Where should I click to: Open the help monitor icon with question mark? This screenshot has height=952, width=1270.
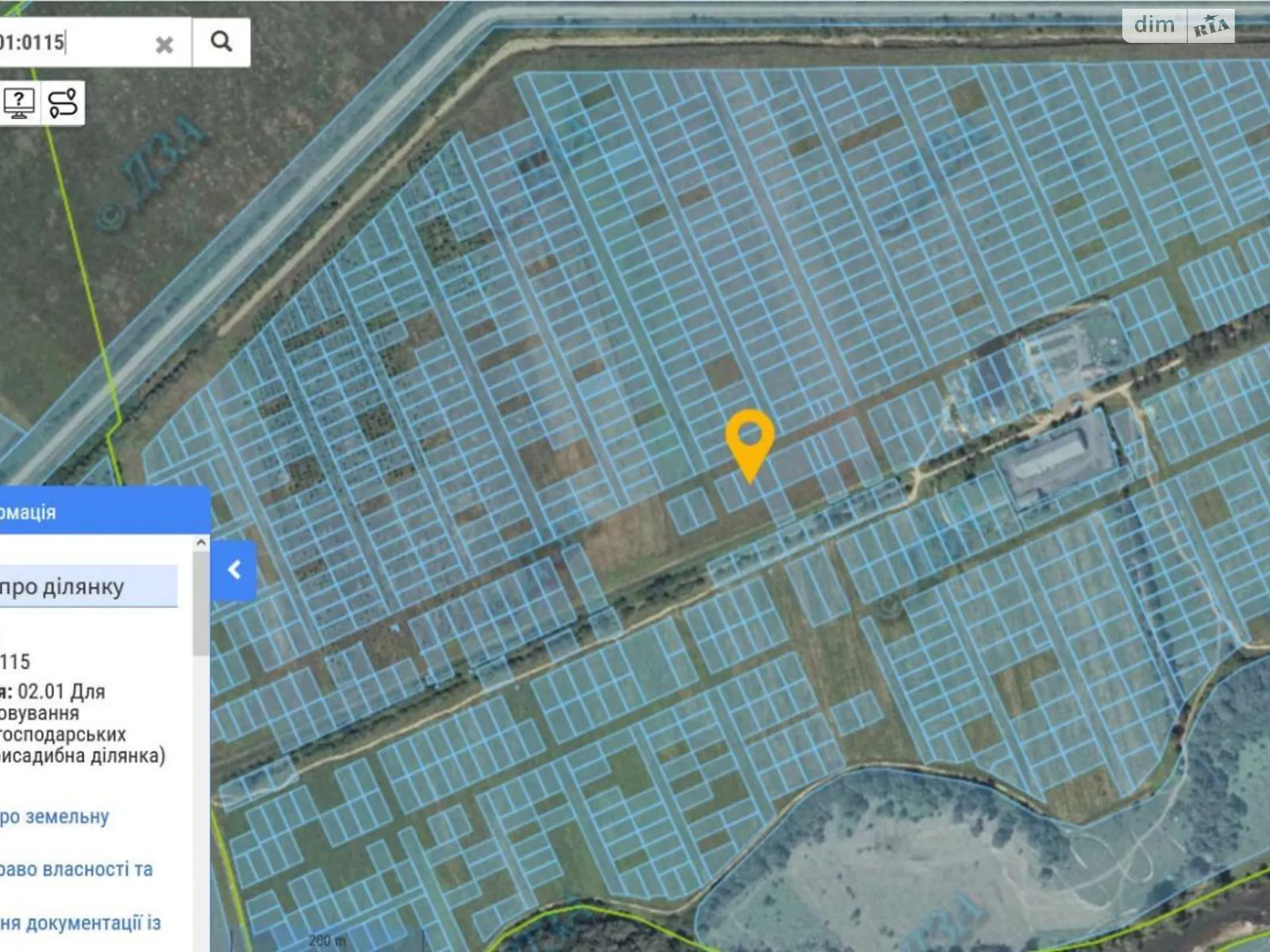pos(19,103)
